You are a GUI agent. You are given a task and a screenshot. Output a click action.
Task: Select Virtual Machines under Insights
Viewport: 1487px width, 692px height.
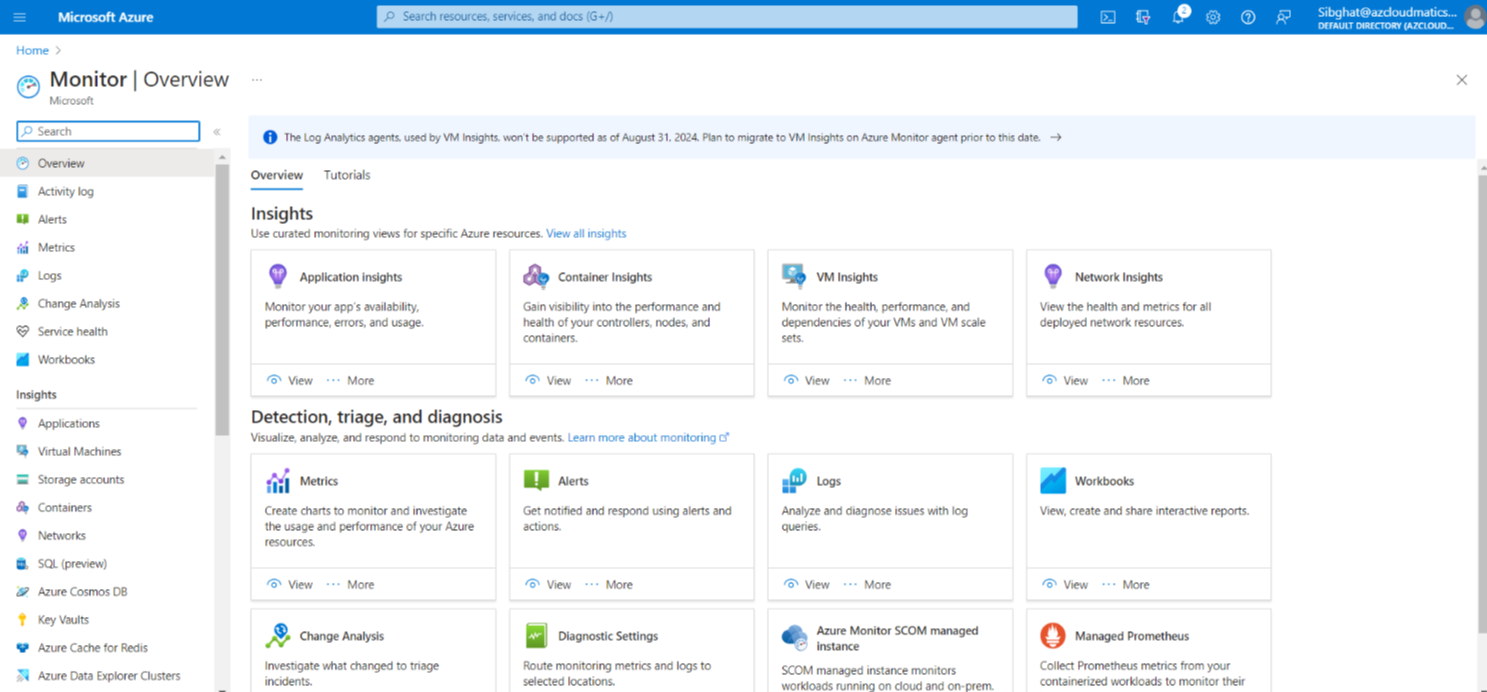(x=80, y=451)
